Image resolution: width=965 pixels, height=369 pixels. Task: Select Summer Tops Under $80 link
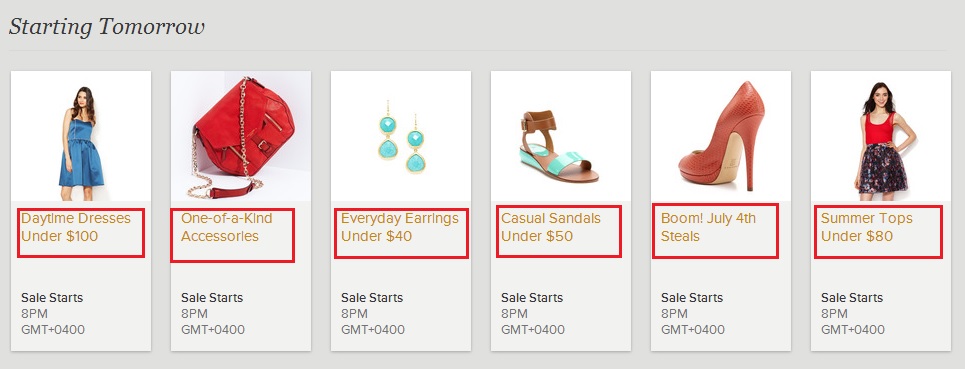(867, 227)
